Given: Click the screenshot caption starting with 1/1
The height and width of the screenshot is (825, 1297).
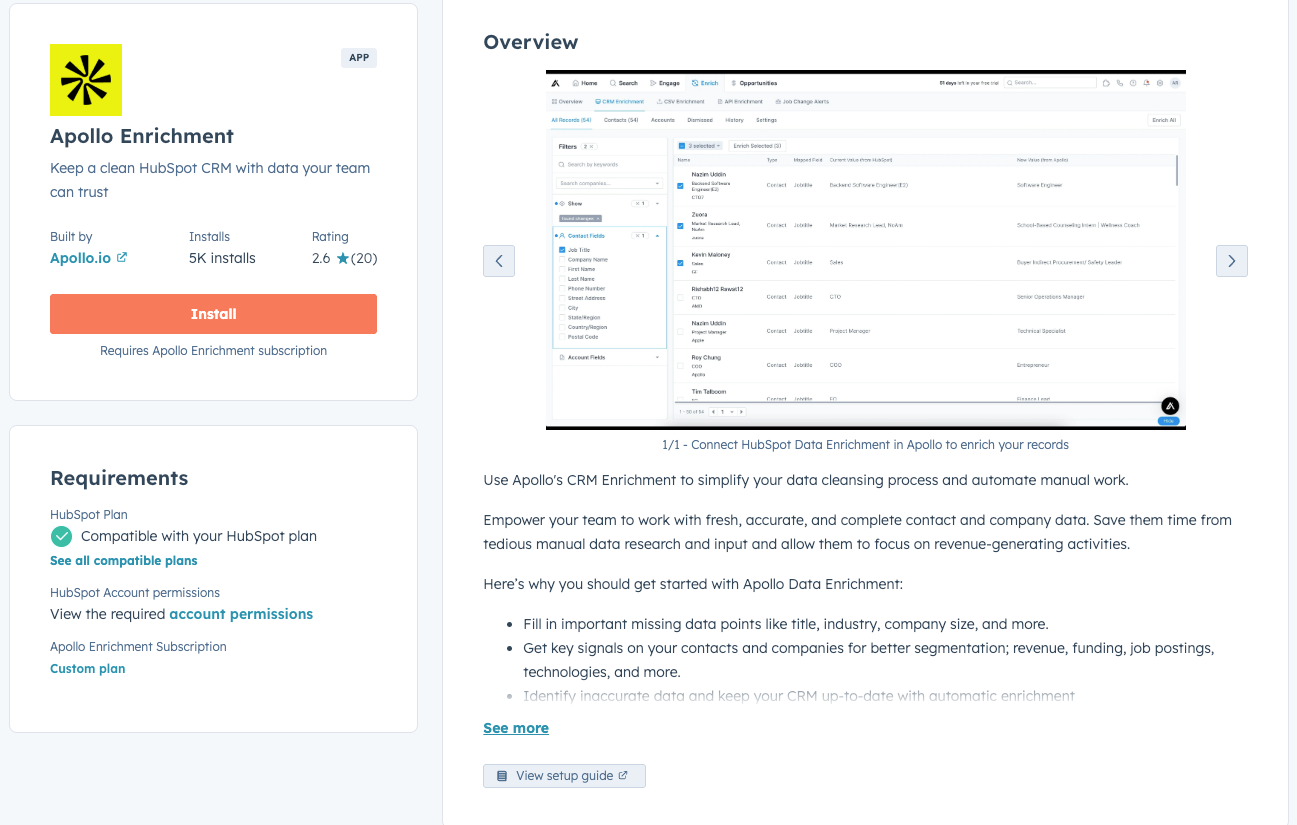Looking at the screenshot, I should tap(865, 445).
